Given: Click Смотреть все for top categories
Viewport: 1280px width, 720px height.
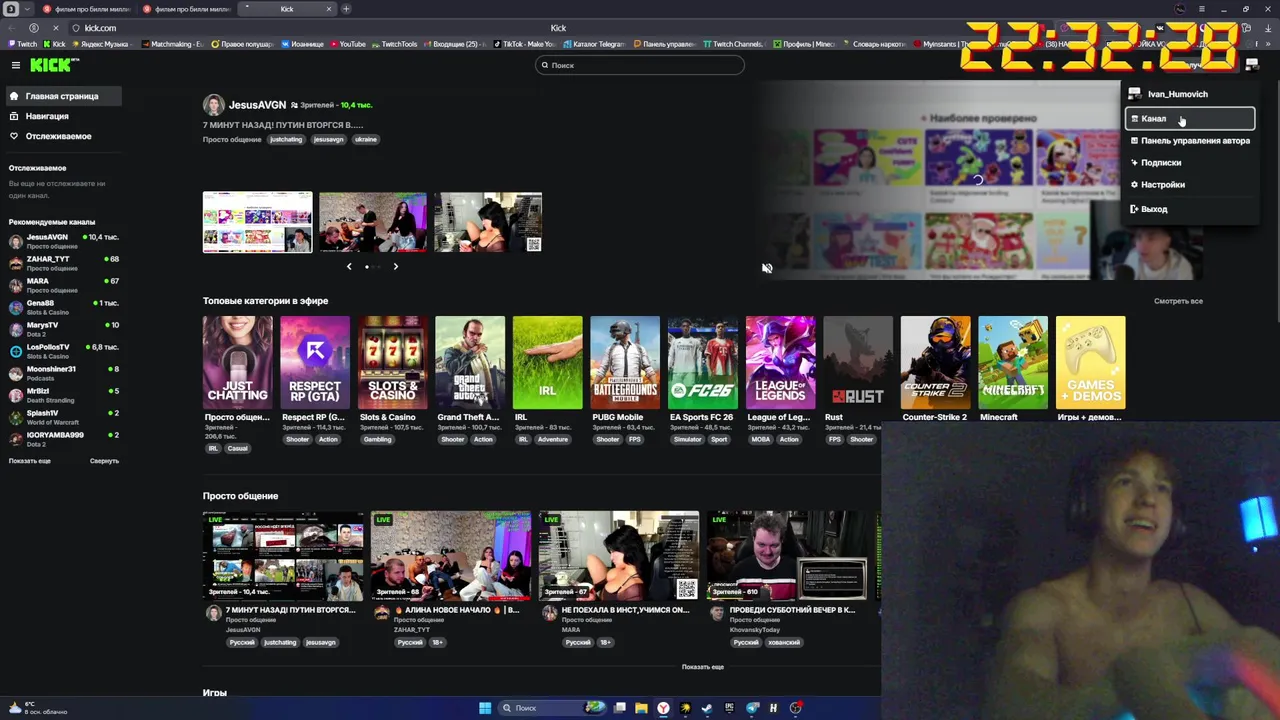Looking at the screenshot, I should pyautogui.click(x=1178, y=301).
